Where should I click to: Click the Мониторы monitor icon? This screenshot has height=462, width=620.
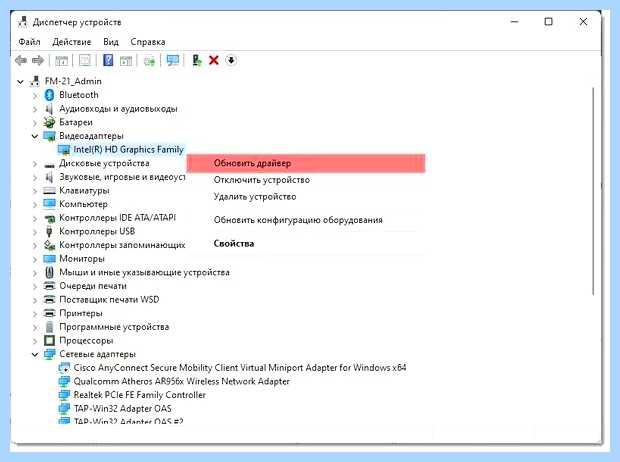[x=49, y=259]
